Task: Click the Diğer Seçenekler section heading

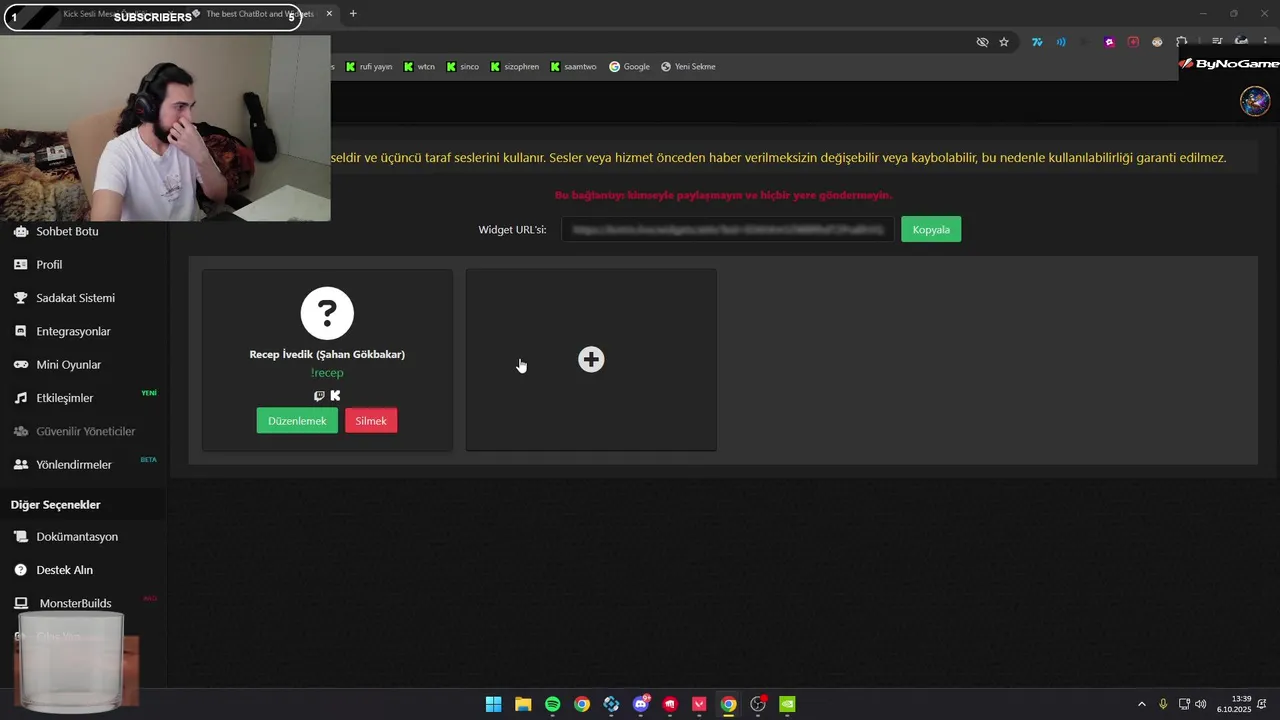Action: pos(56,505)
